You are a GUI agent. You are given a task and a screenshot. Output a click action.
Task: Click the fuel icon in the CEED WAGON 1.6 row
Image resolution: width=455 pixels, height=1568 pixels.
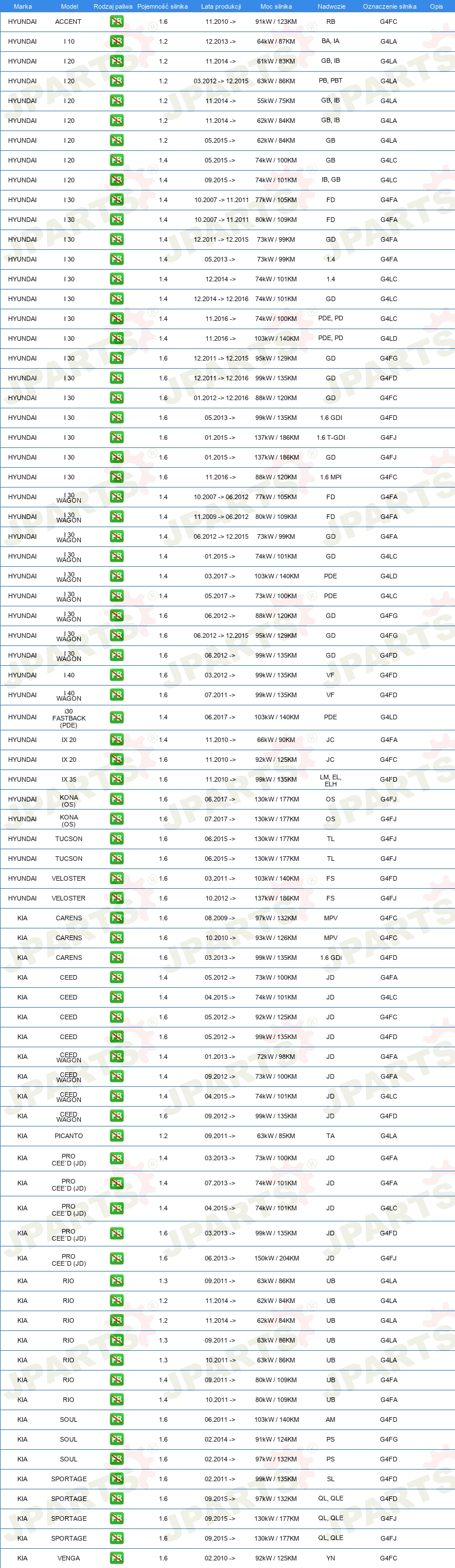click(116, 1116)
